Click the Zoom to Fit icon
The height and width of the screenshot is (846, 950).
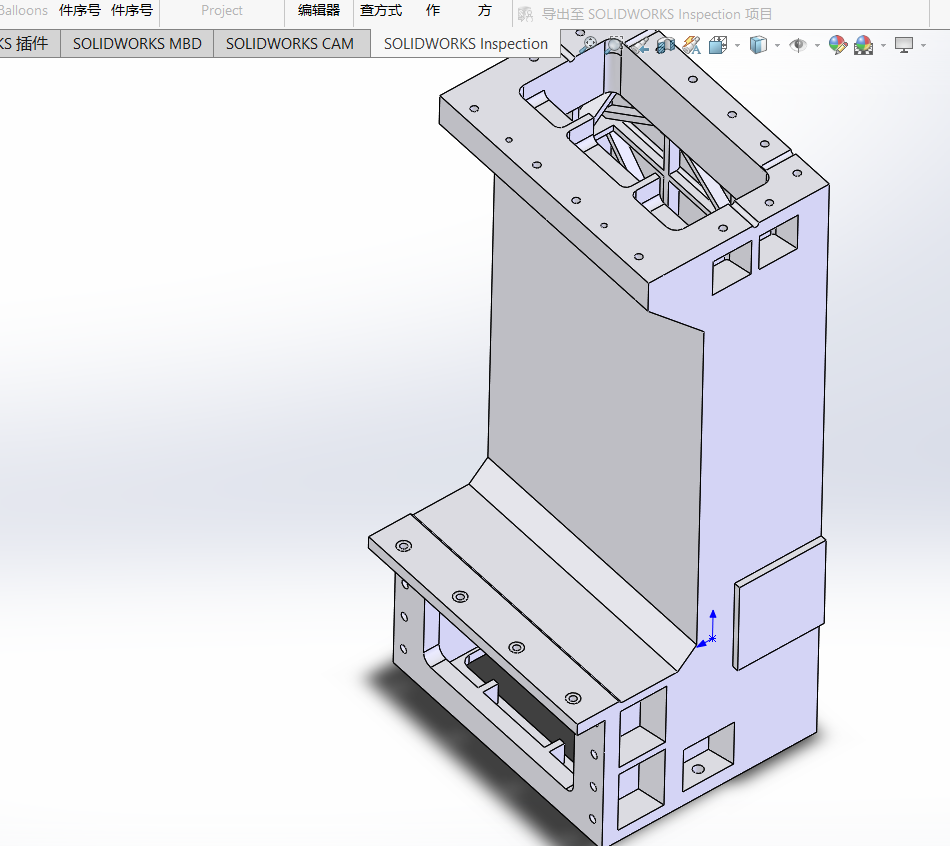pos(588,45)
